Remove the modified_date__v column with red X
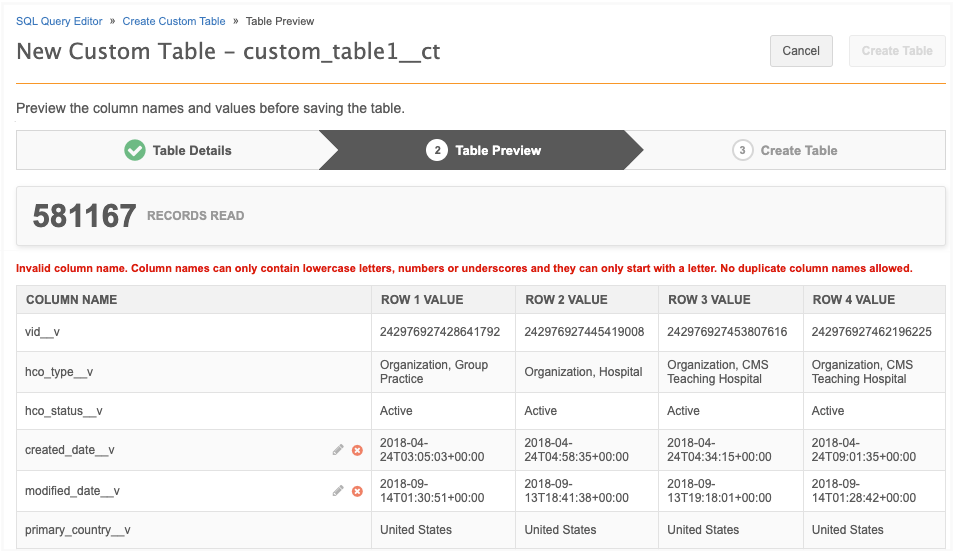 pos(357,491)
